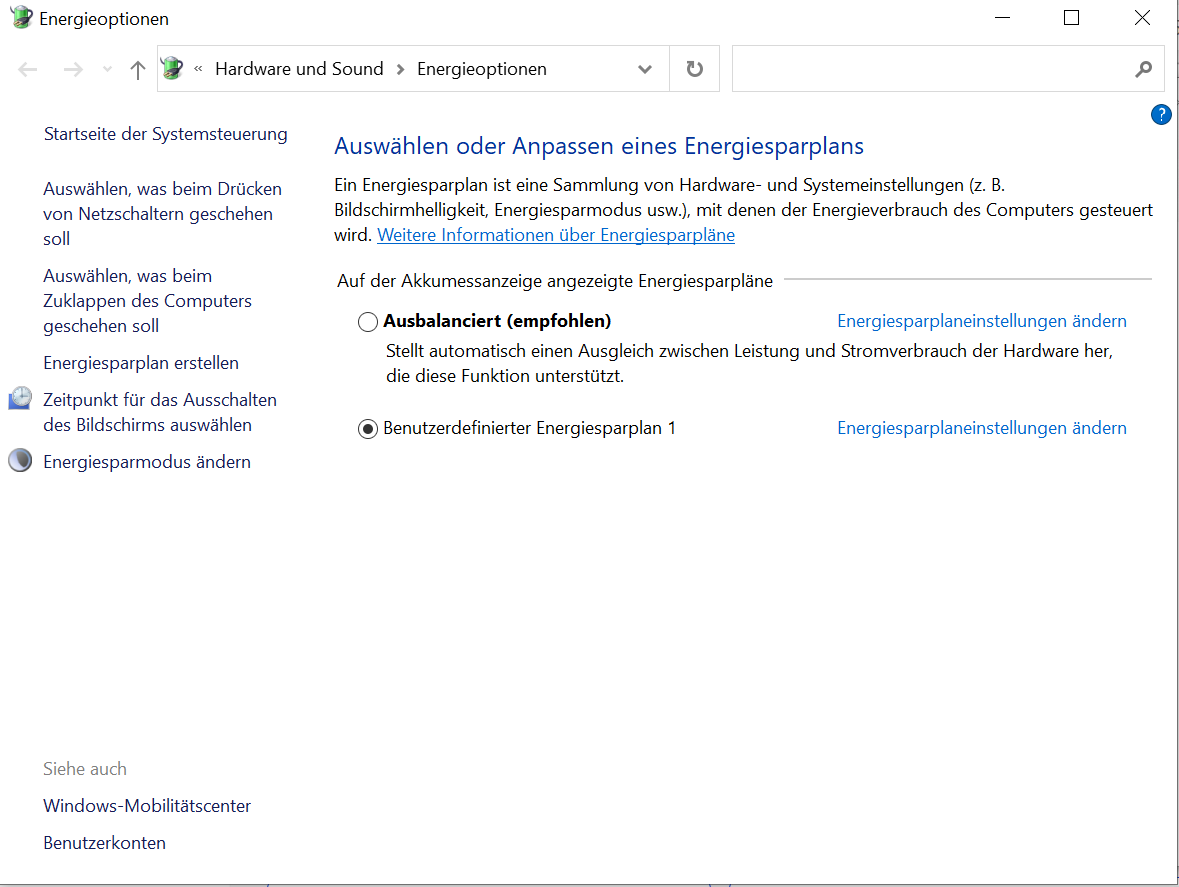Viewport: 1179px width, 887px height.
Task: Open Zeitpunkt für das Ausschalten des Bildschirms
Action: [x=159, y=412]
